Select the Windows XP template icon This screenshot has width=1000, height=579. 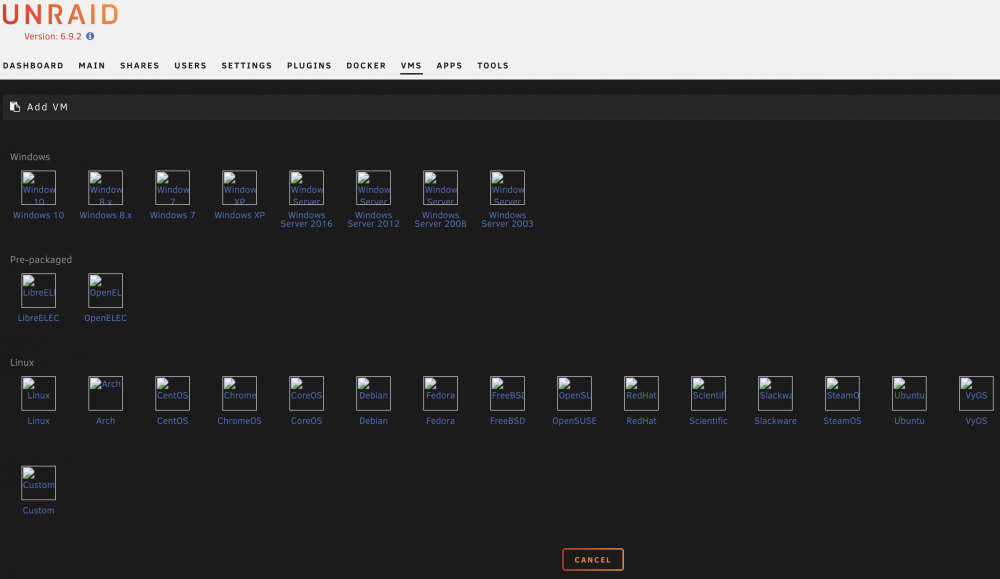pos(239,187)
